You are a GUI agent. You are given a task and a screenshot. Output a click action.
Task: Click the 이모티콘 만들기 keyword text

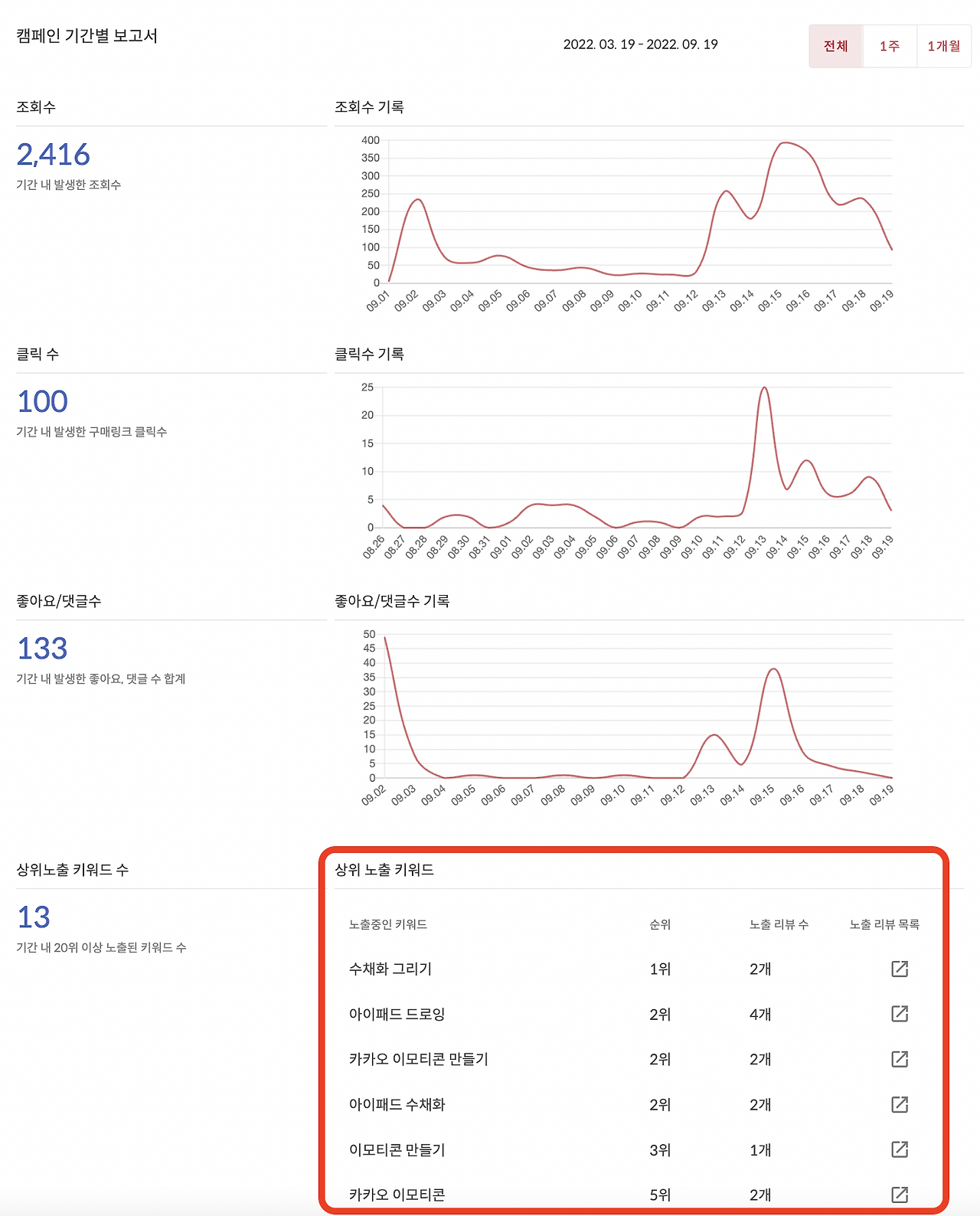[397, 1149]
